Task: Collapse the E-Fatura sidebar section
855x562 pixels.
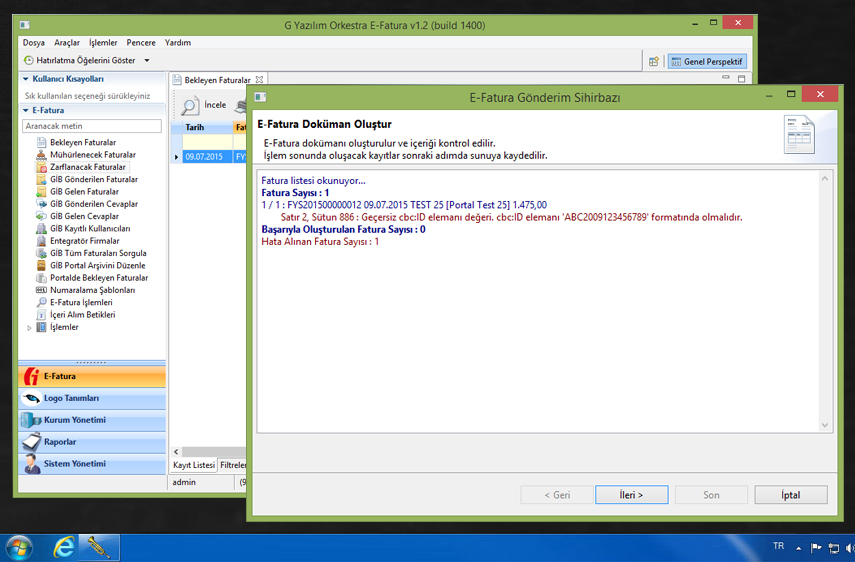Action: pyautogui.click(x=25, y=111)
